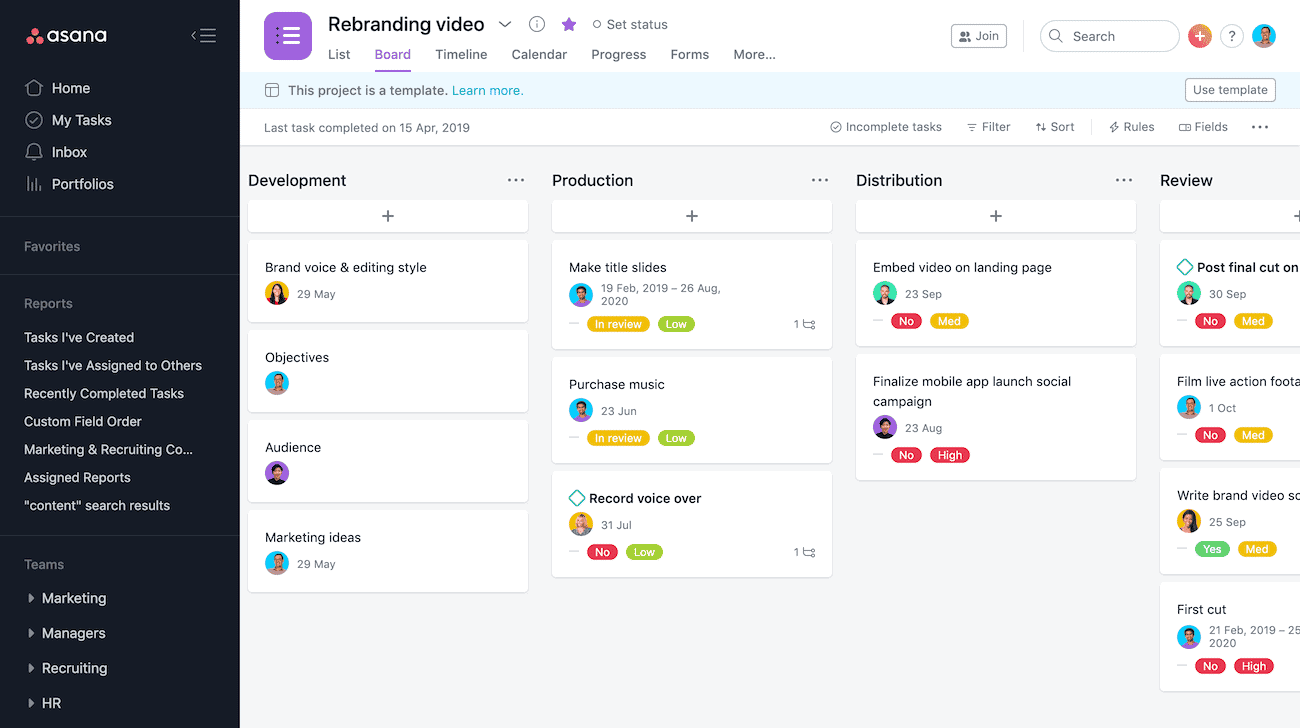Unfavorite project using the purple star
1300x728 pixels.
pos(569,24)
